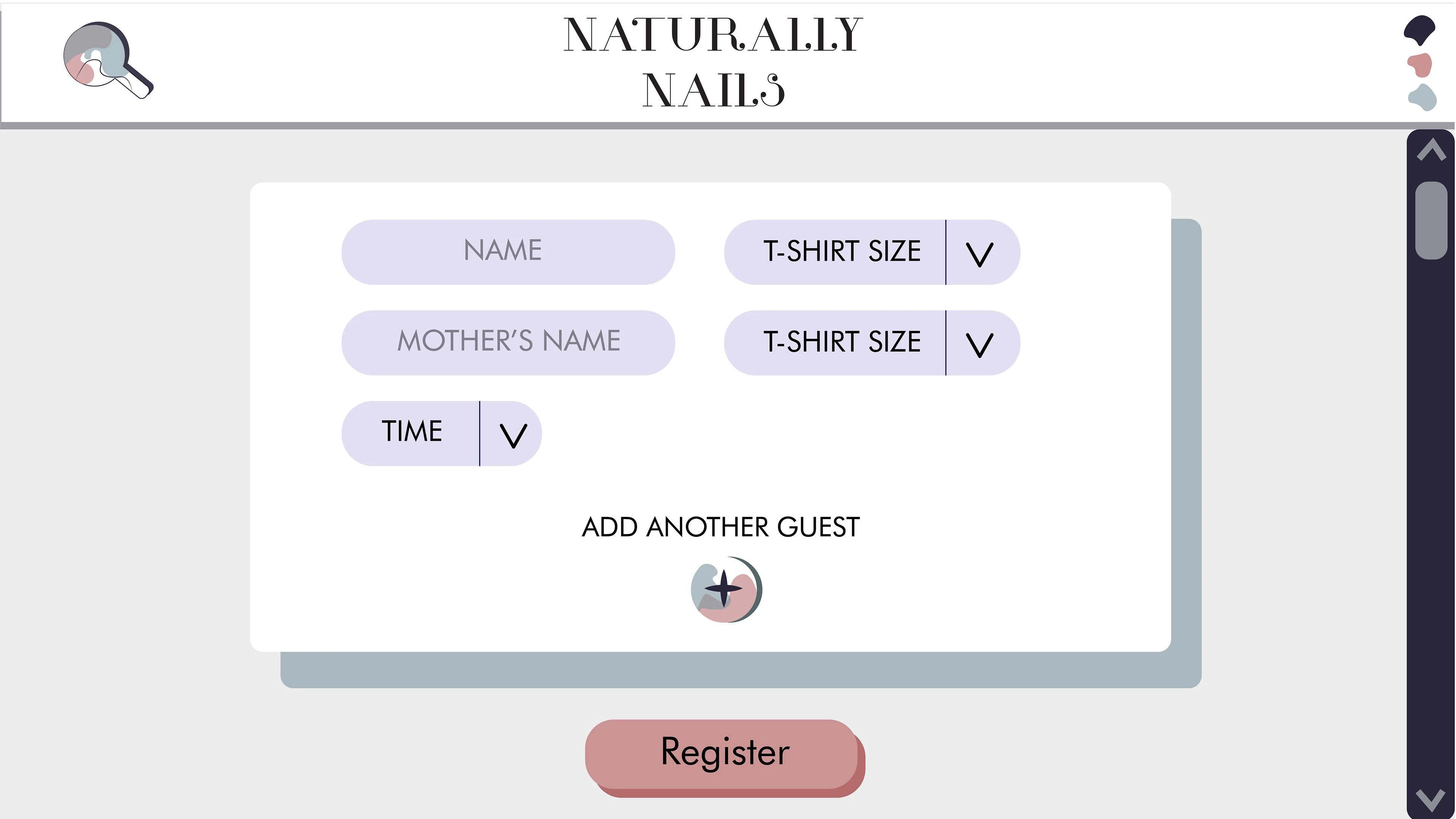Focus the MOTHER'S NAME input field
1456x819 pixels.
[x=508, y=342]
